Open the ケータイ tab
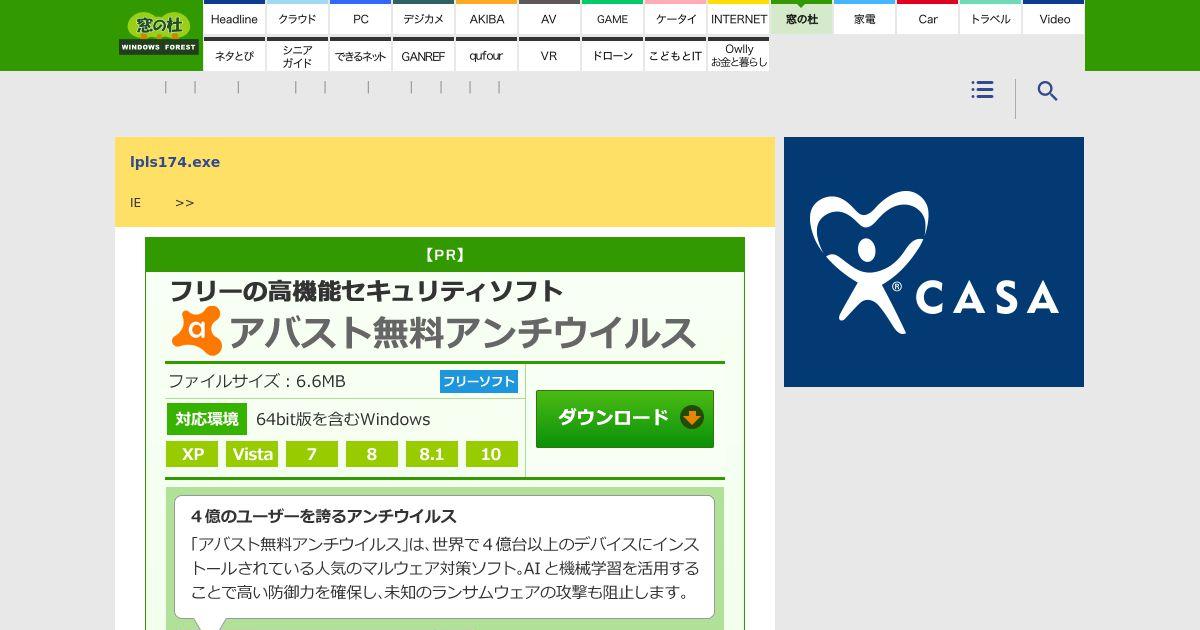 tap(675, 17)
